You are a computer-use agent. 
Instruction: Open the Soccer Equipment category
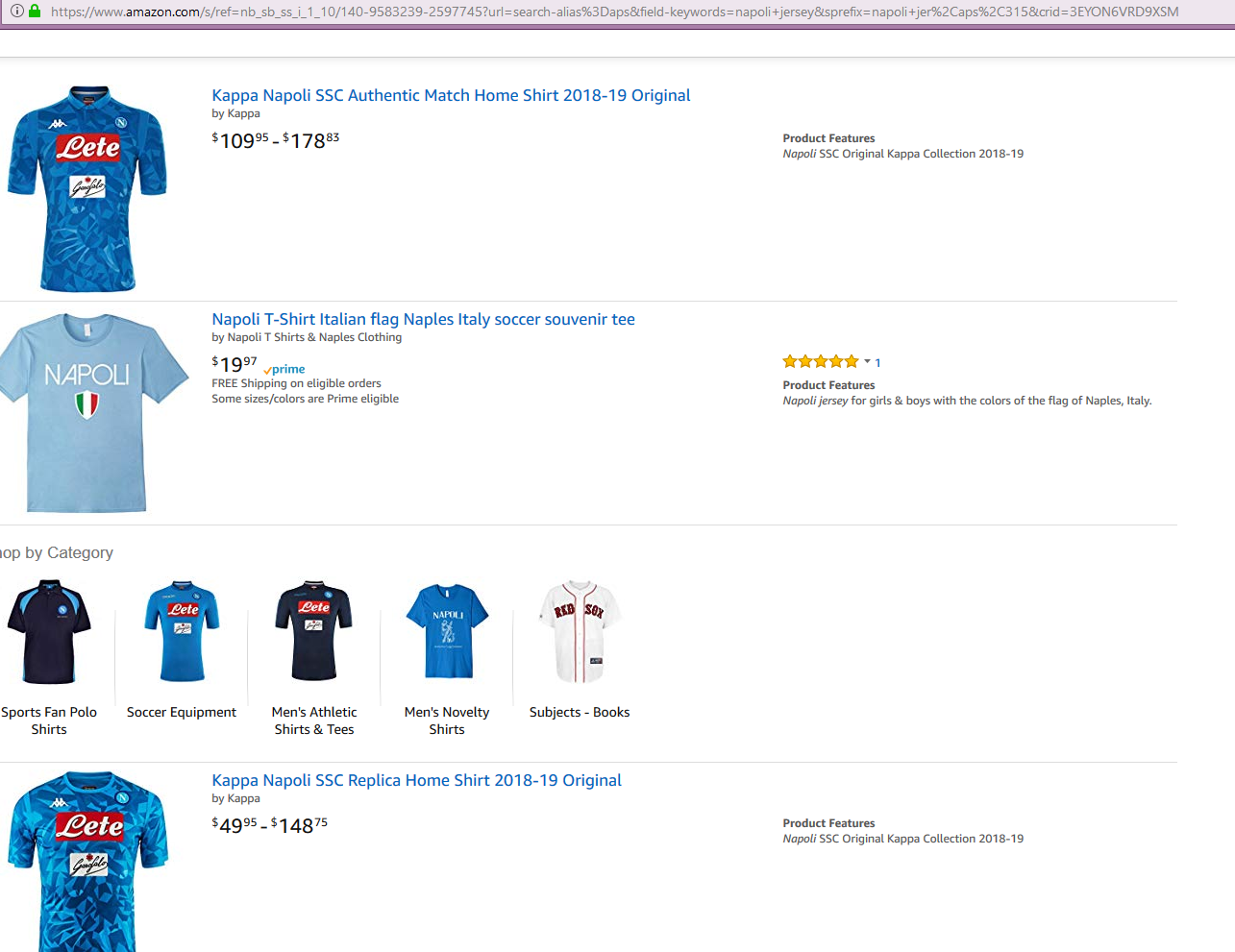coord(182,712)
